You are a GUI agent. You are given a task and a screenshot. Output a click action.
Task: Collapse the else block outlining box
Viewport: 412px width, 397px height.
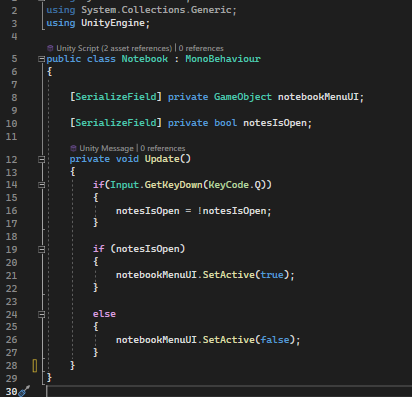[x=41, y=314]
